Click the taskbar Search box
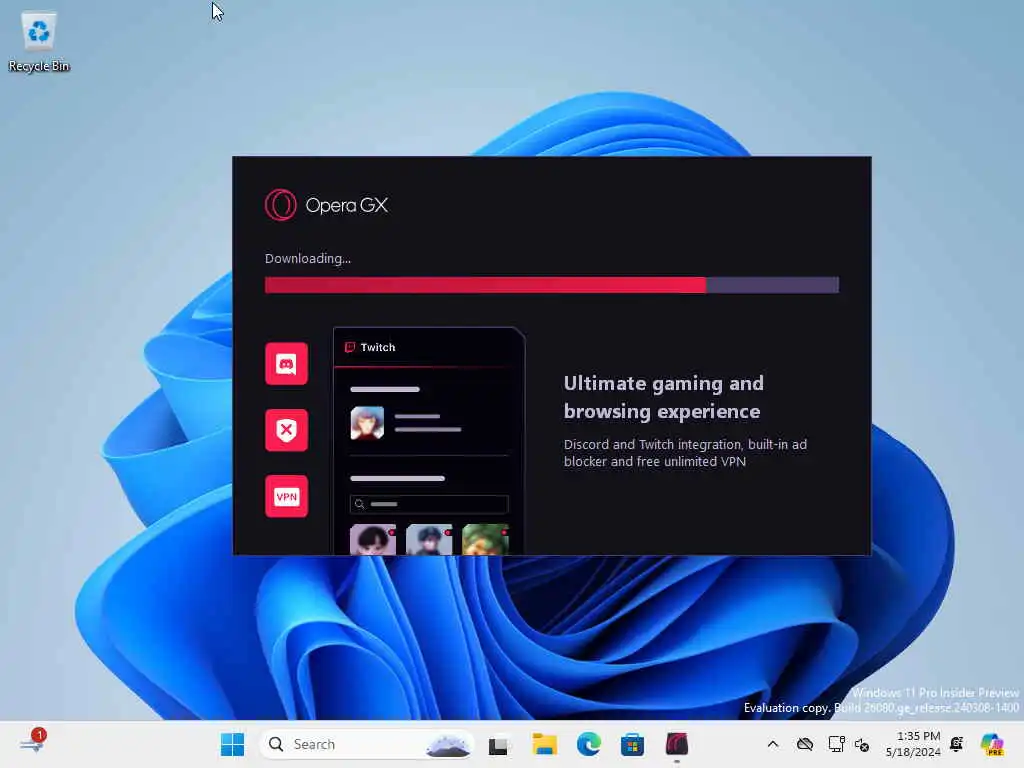Screen dimensions: 1024x768 coord(367,744)
